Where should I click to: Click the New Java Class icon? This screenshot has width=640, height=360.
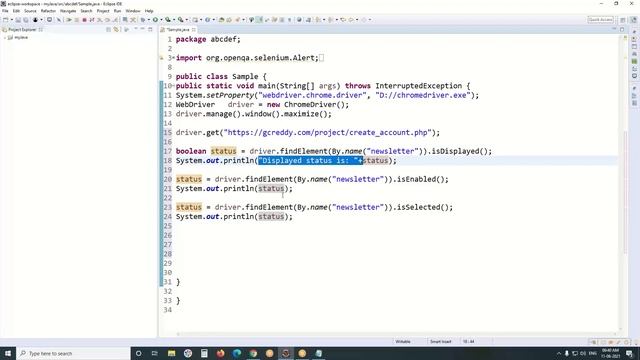208,20
